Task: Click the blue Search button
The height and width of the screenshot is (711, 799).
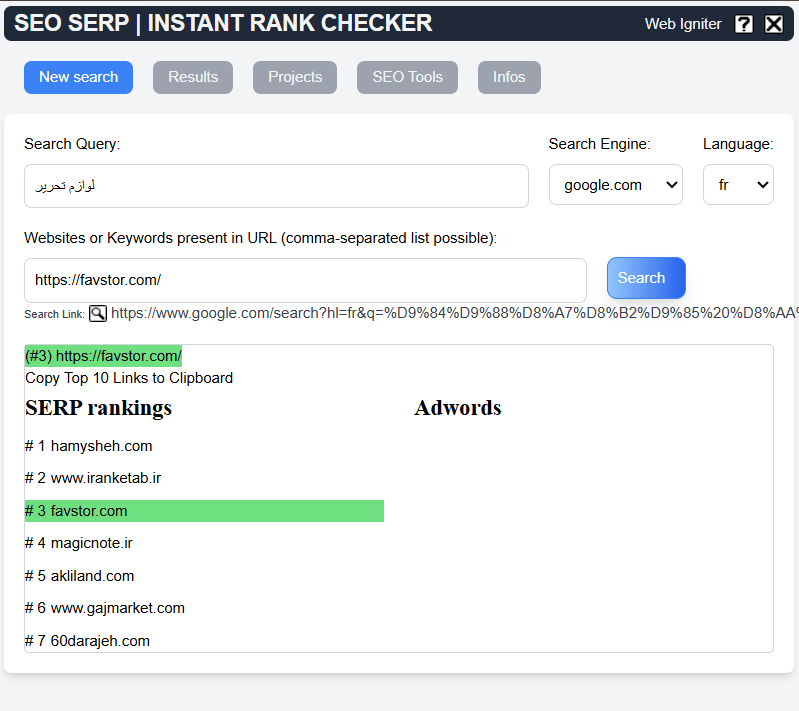Action: (x=646, y=278)
